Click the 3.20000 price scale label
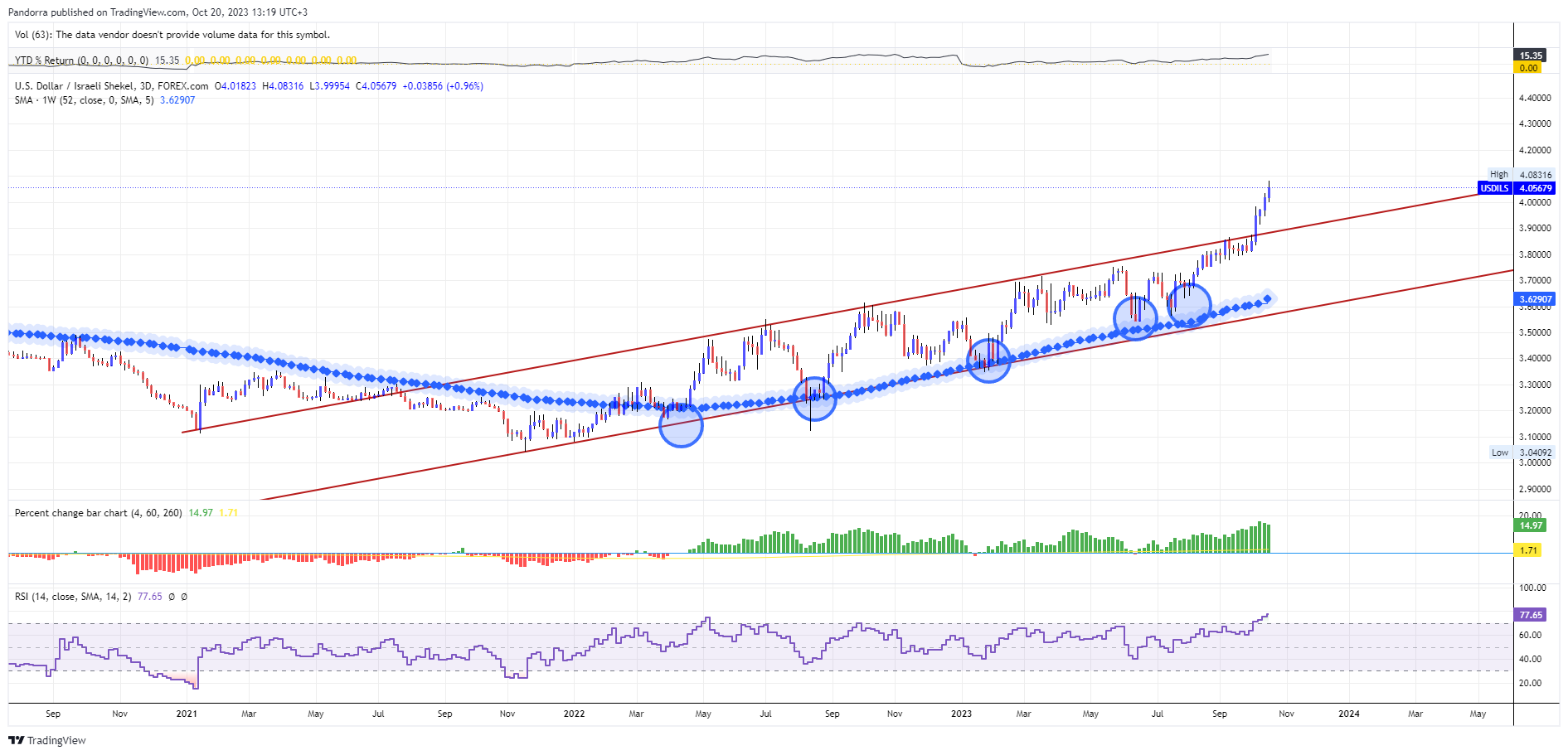 pyautogui.click(x=1535, y=410)
